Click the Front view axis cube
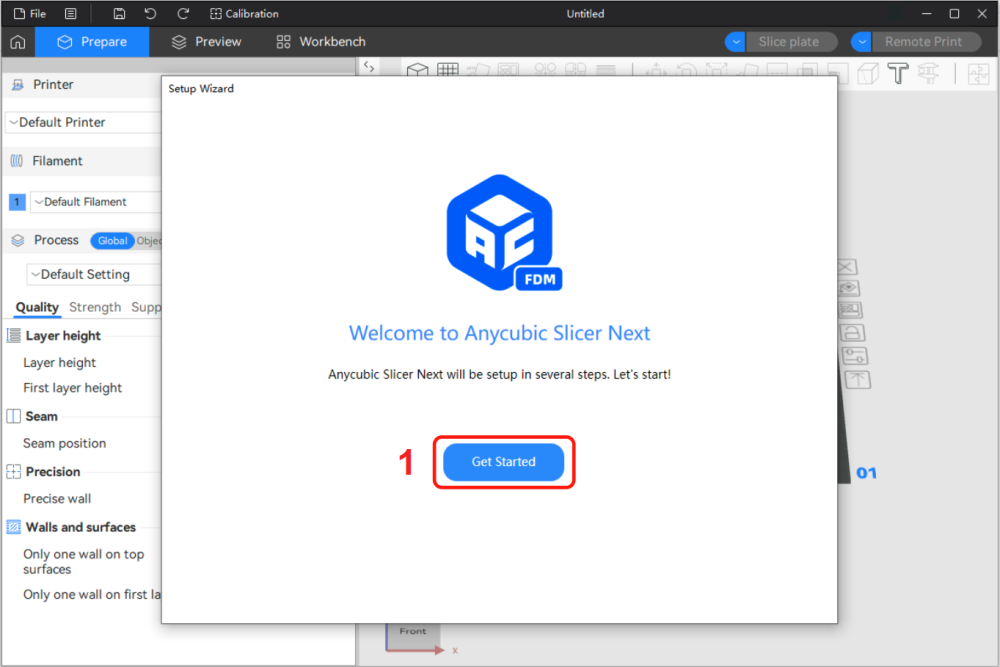 click(x=413, y=631)
